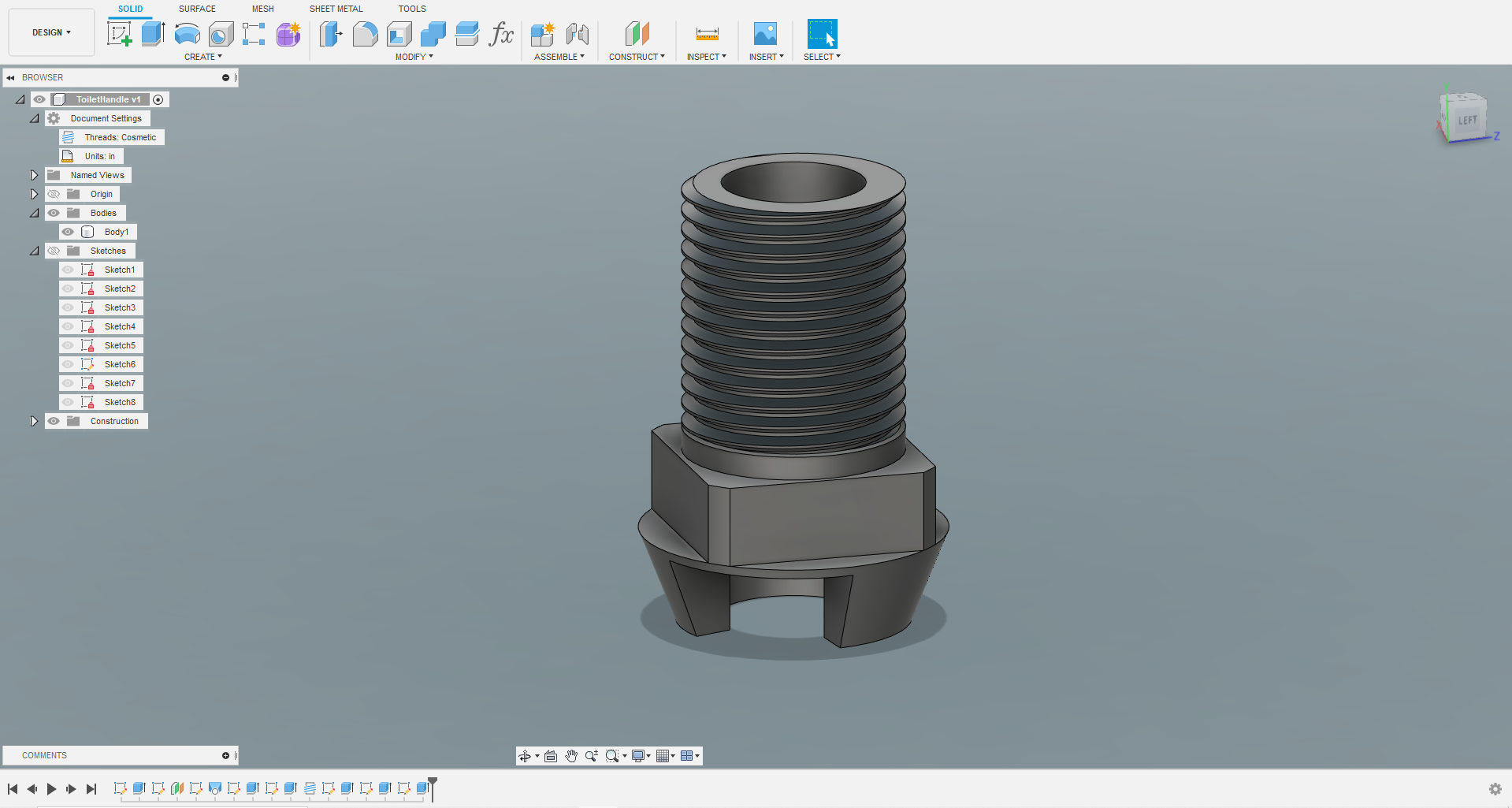This screenshot has height=808, width=1512.
Task: Switch to the Sheet Metal tab
Action: 336,9
